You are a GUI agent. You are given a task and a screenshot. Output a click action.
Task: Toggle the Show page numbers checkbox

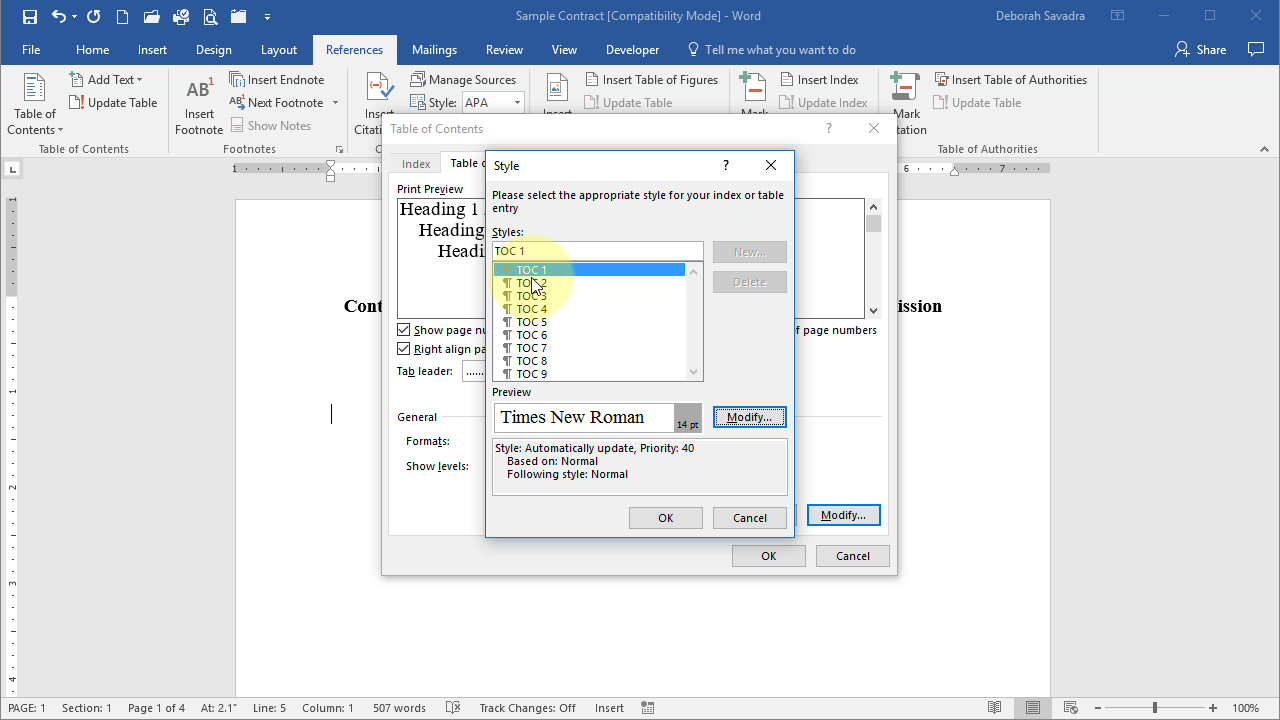tap(404, 330)
